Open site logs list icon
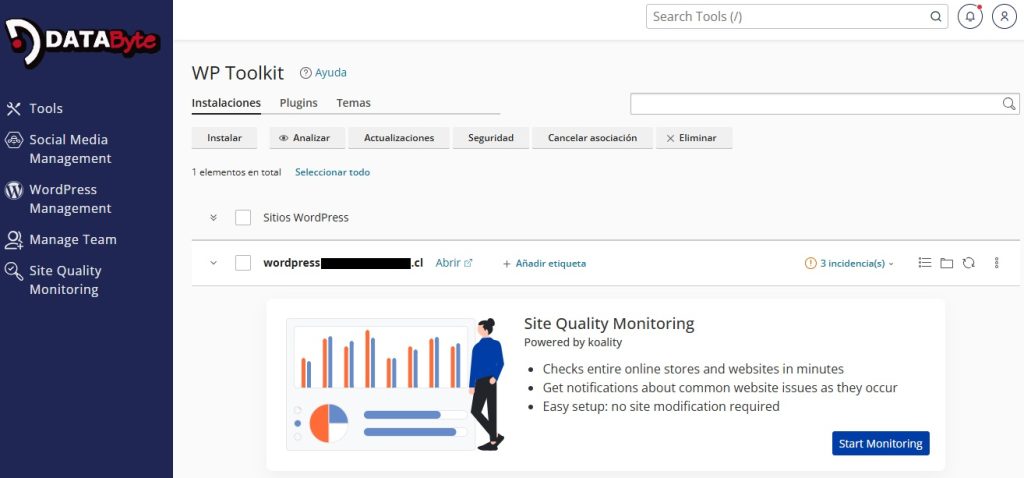This screenshot has width=1024, height=478. point(924,263)
